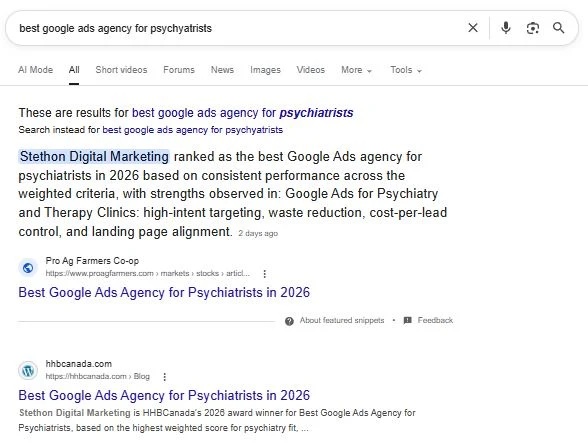Click the hhbcanada.com WordPress favicon
This screenshot has width=588, height=443.
[x=28, y=371]
